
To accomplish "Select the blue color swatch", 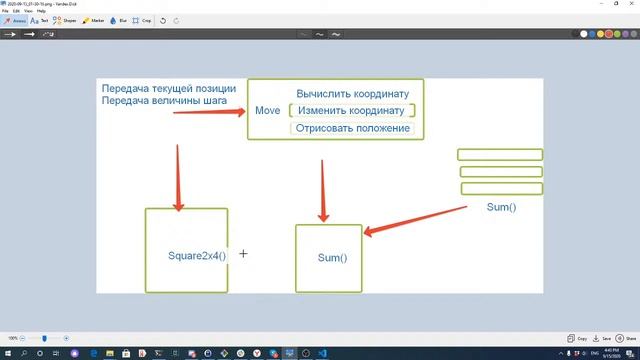I will pyautogui.click(x=592, y=34).
